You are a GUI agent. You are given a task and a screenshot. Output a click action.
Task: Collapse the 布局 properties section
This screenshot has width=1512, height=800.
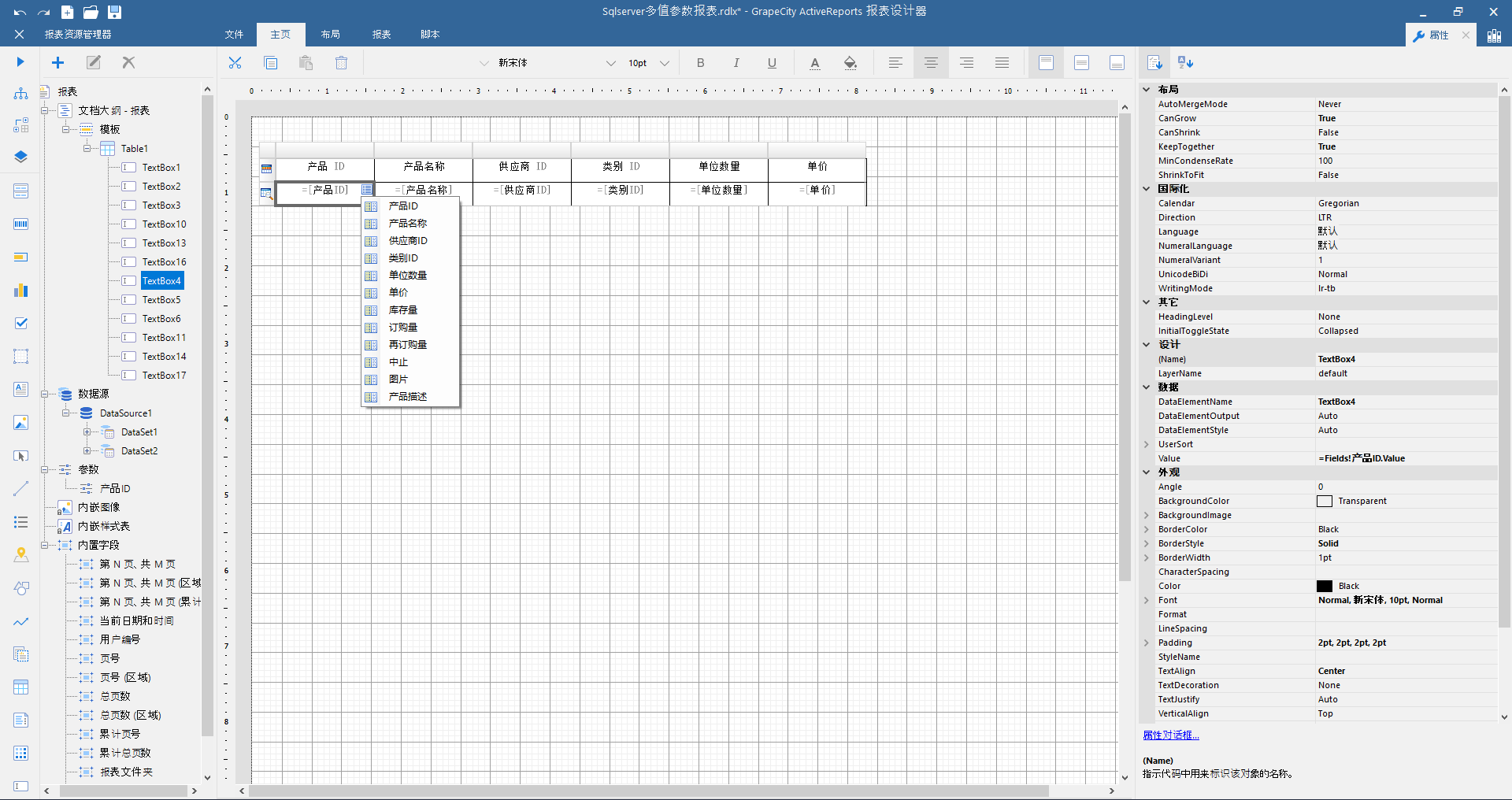click(x=1146, y=89)
